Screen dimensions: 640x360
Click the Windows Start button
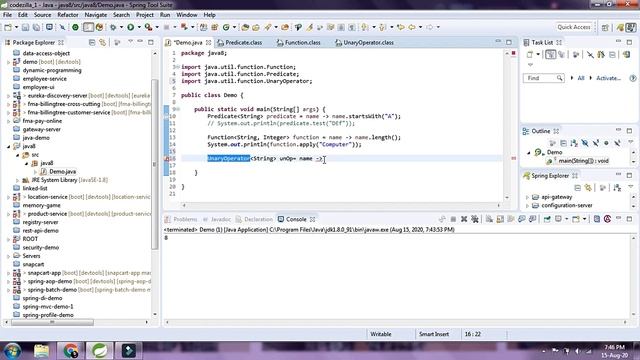(x=12, y=351)
